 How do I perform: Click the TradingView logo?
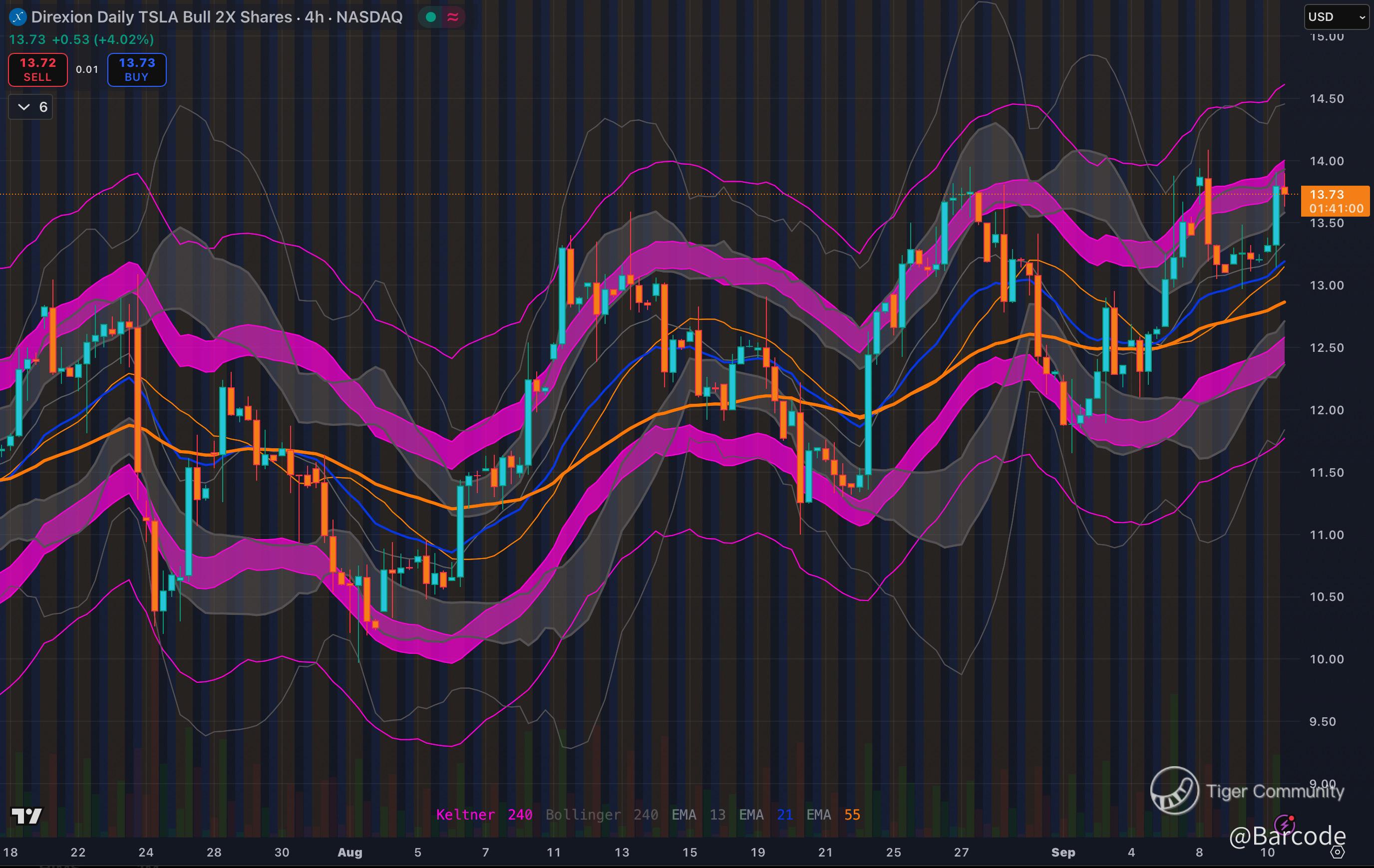pyautogui.click(x=27, y=816)
